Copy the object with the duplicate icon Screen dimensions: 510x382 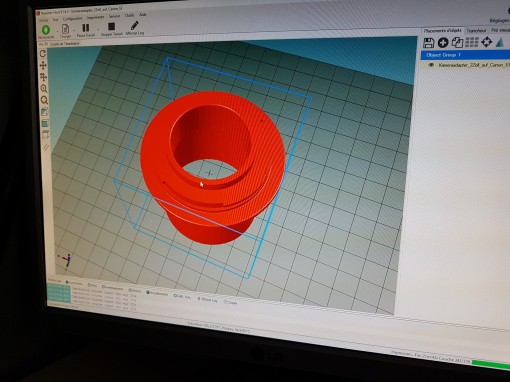457,42
